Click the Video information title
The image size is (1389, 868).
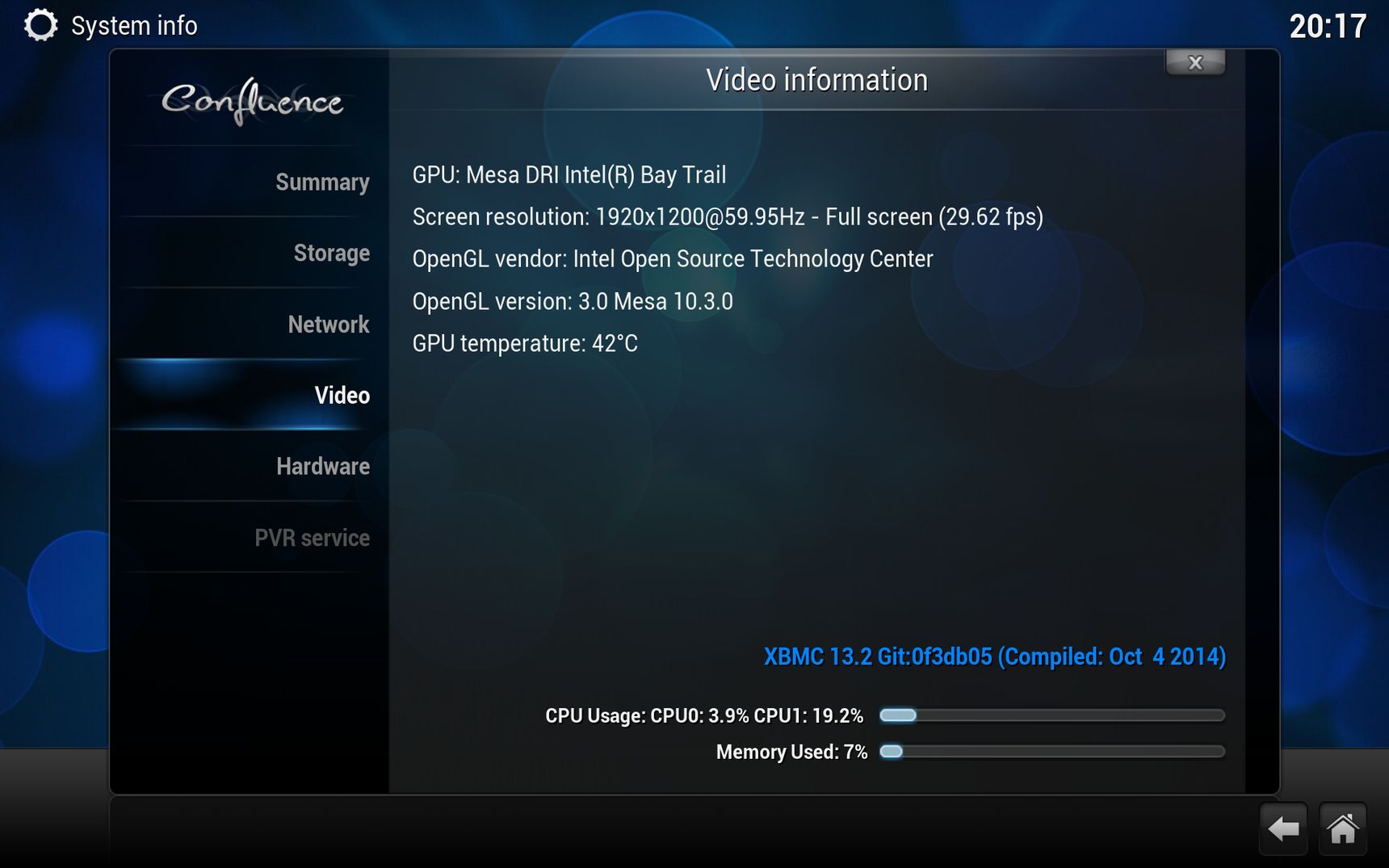tap(816, 80)
